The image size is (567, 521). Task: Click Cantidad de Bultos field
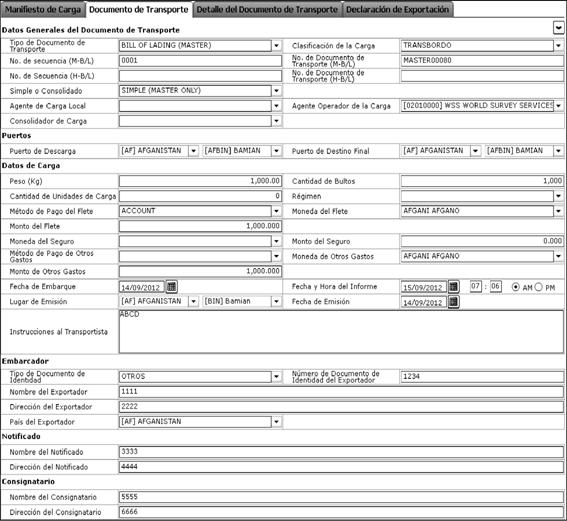[482, 181]
